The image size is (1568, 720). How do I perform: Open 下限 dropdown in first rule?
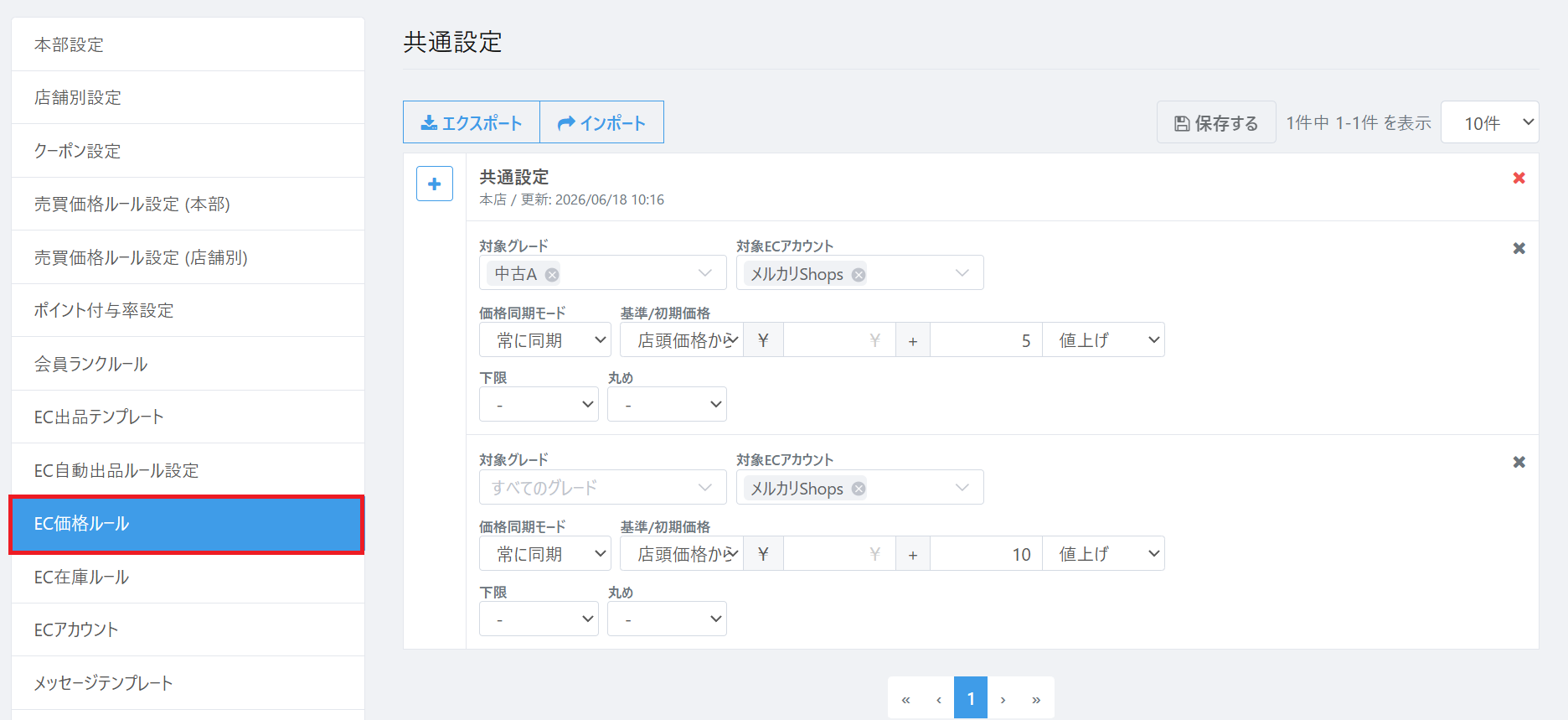[x=539, y=404]
